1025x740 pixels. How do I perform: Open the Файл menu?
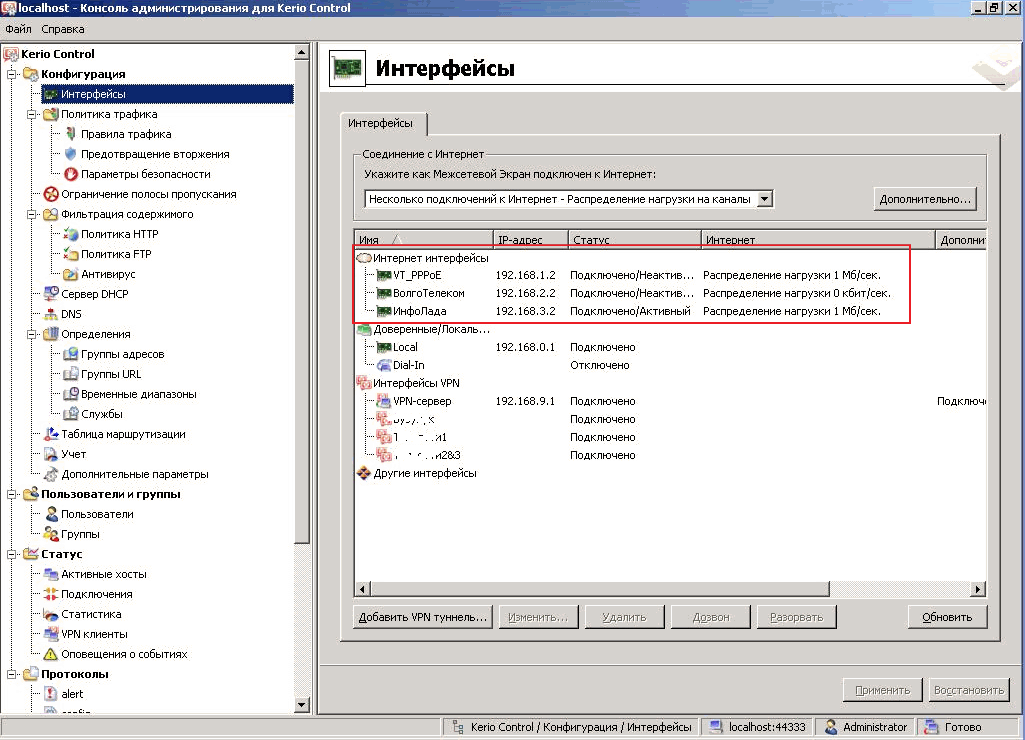[18, 29]
